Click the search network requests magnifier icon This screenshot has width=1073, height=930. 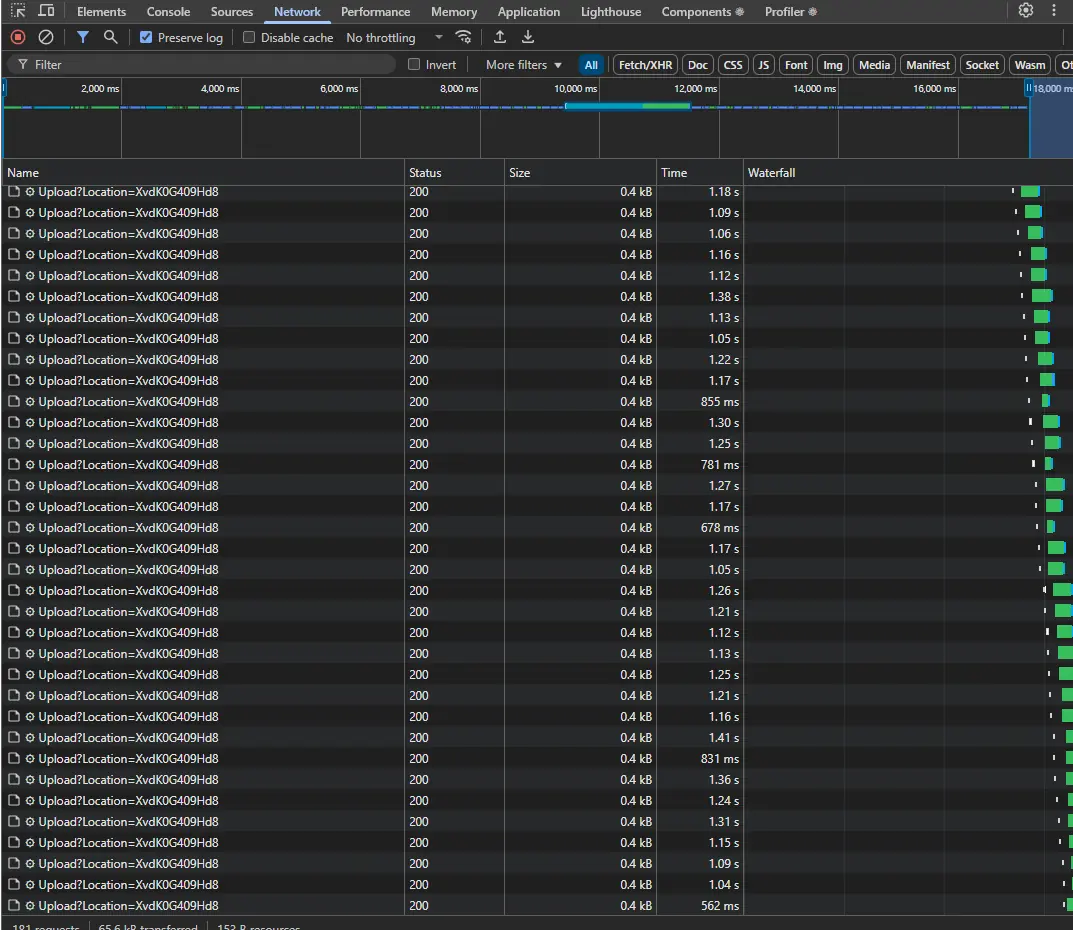pyautogui.click(x=110, y=37)
